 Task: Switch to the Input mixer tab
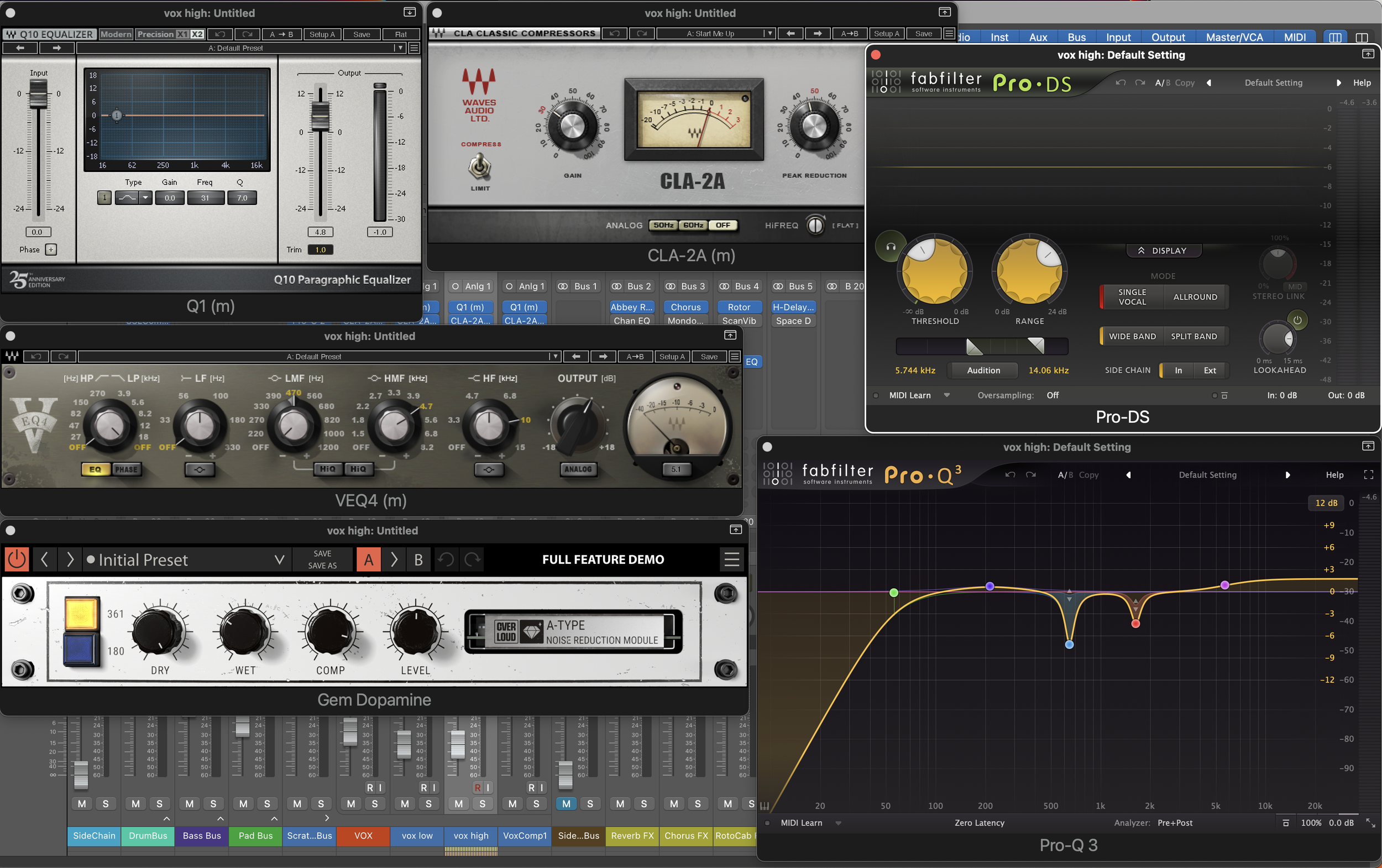coord(1118,37)
